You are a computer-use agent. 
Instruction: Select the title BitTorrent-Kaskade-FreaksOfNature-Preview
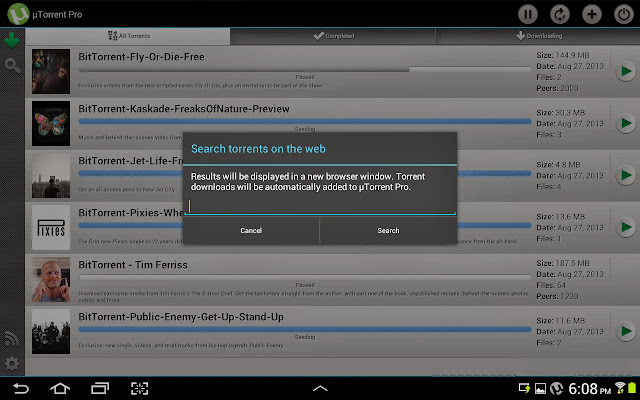[x=184, y=109]
